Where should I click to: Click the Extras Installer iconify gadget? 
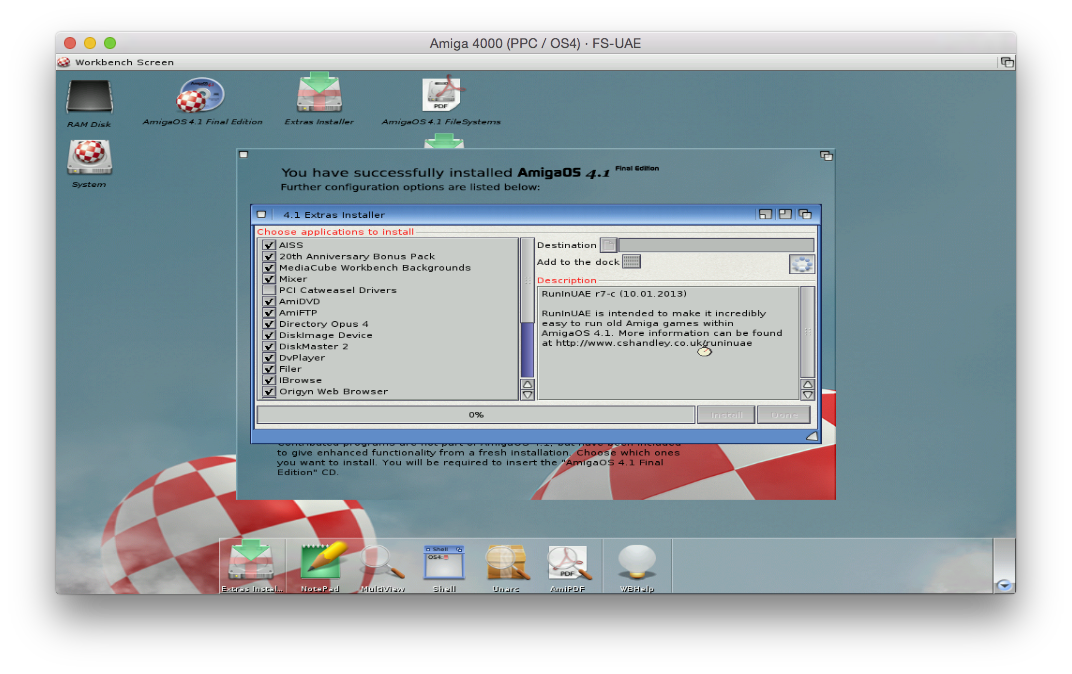tap(765, 214)
